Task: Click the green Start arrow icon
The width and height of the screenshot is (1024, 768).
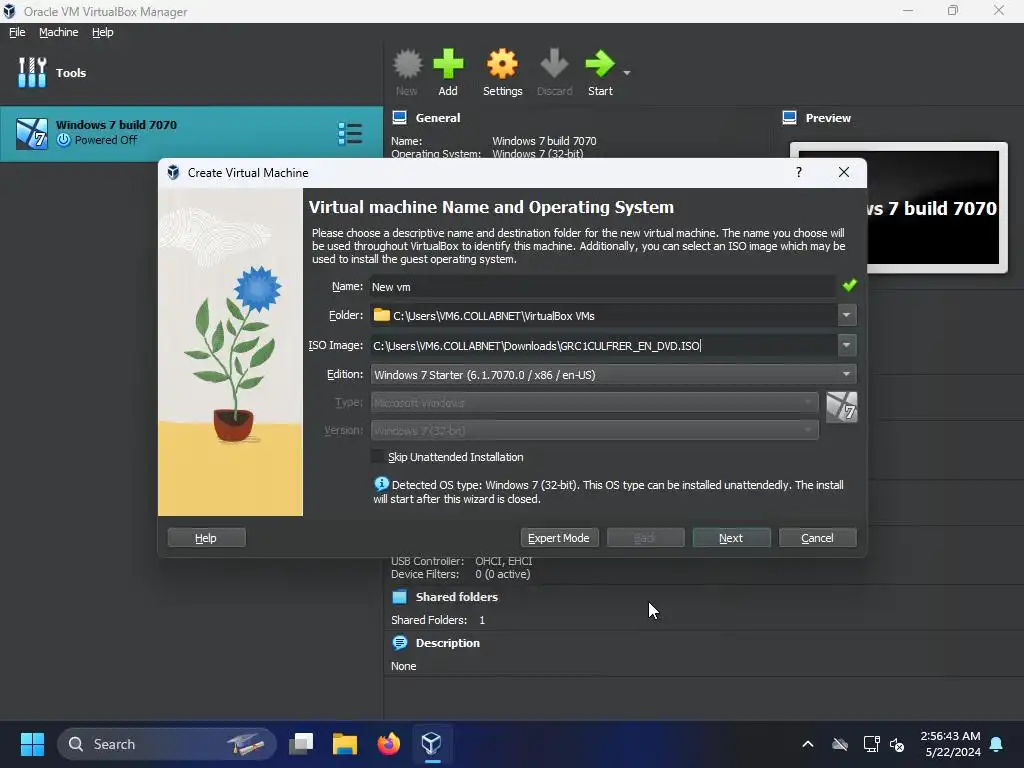Action: (x=600, y=64)
